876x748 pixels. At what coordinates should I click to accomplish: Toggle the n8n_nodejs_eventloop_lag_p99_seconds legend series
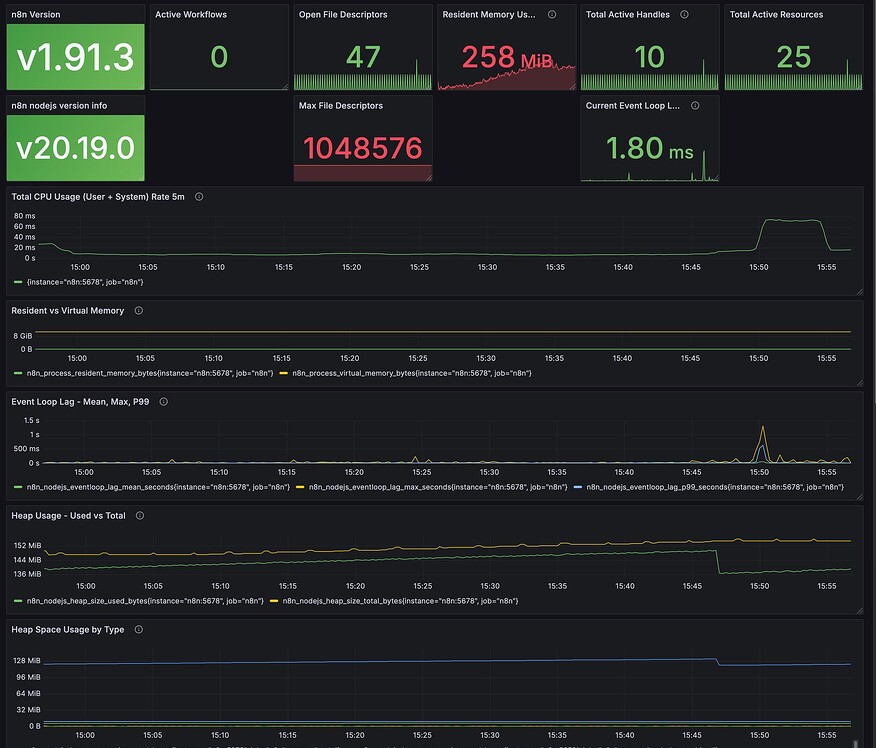click(x=716, y=487)
